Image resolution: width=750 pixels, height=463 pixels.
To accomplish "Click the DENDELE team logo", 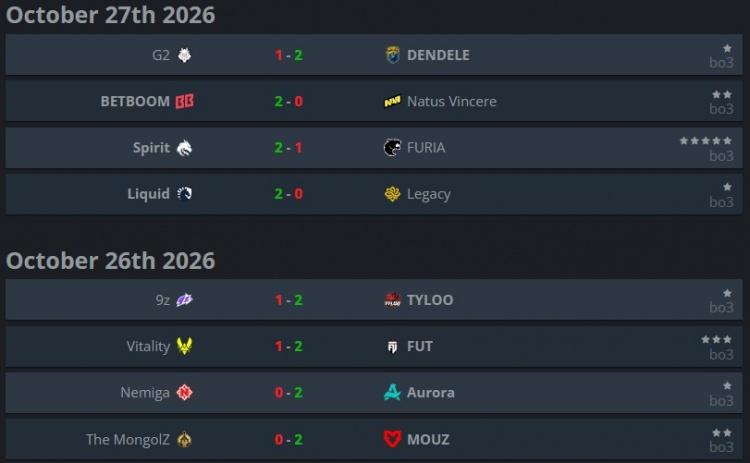I will (x=393, y=55).
